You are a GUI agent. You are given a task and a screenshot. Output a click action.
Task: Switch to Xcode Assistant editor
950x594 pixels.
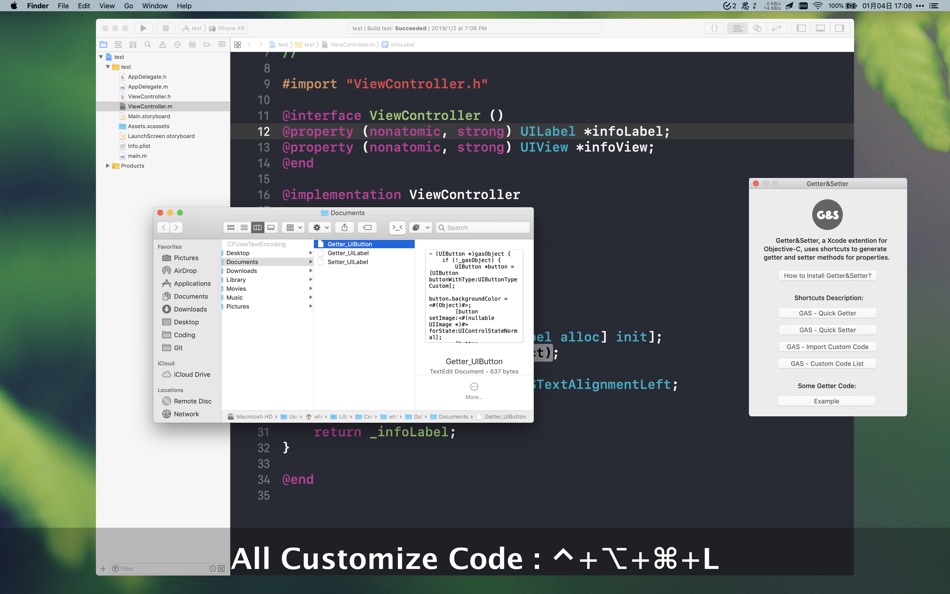[757, 28]
